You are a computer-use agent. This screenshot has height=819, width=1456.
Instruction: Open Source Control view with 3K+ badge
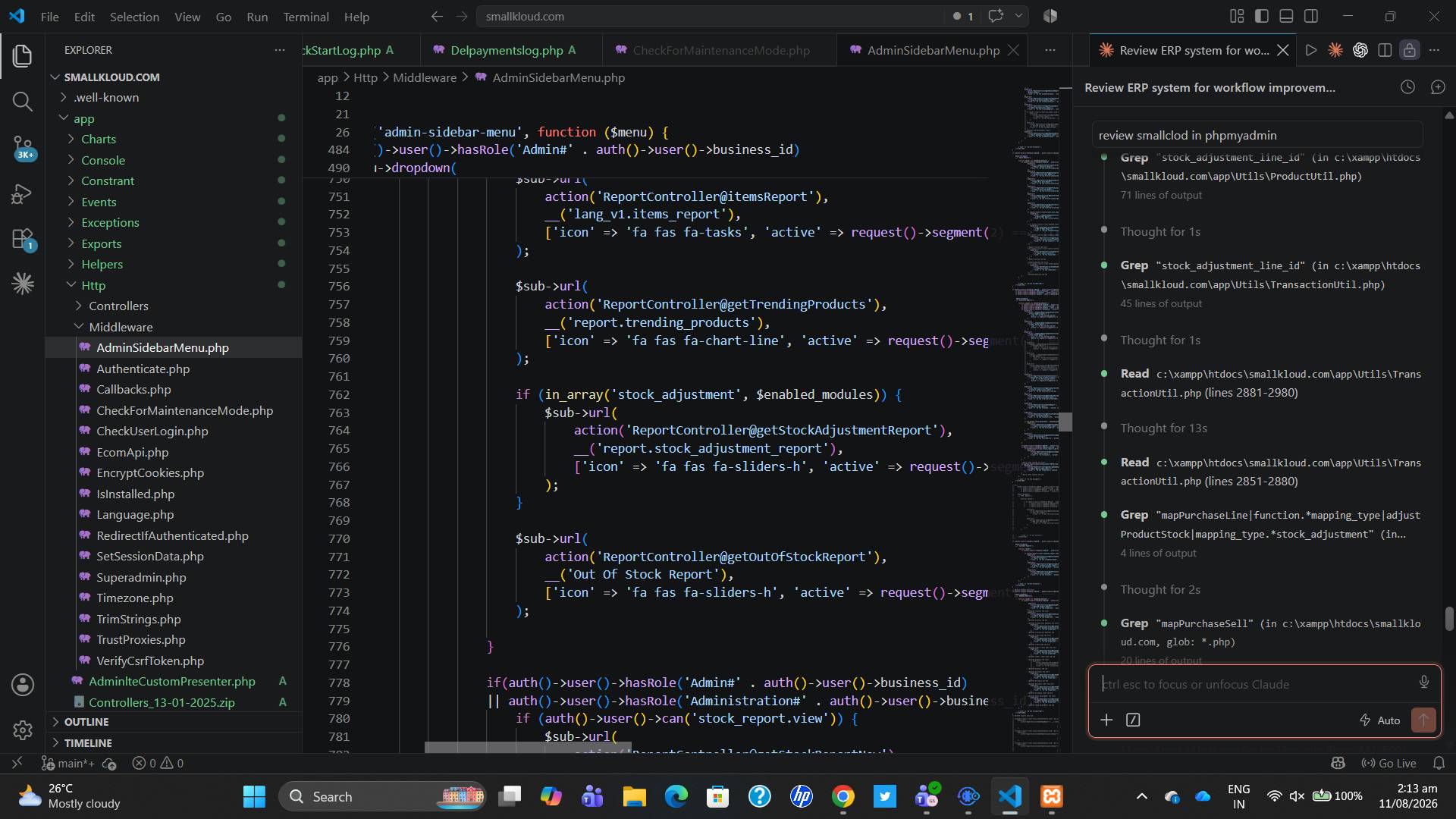23,147
